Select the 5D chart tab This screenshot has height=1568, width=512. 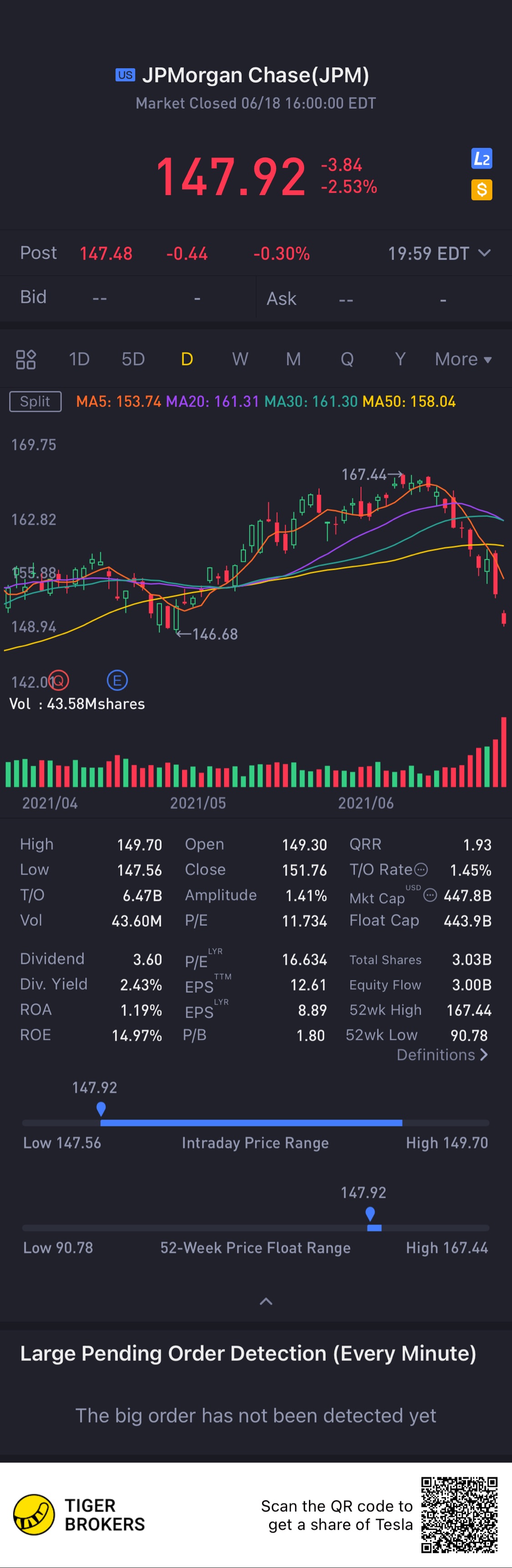[x=133, y=359]
